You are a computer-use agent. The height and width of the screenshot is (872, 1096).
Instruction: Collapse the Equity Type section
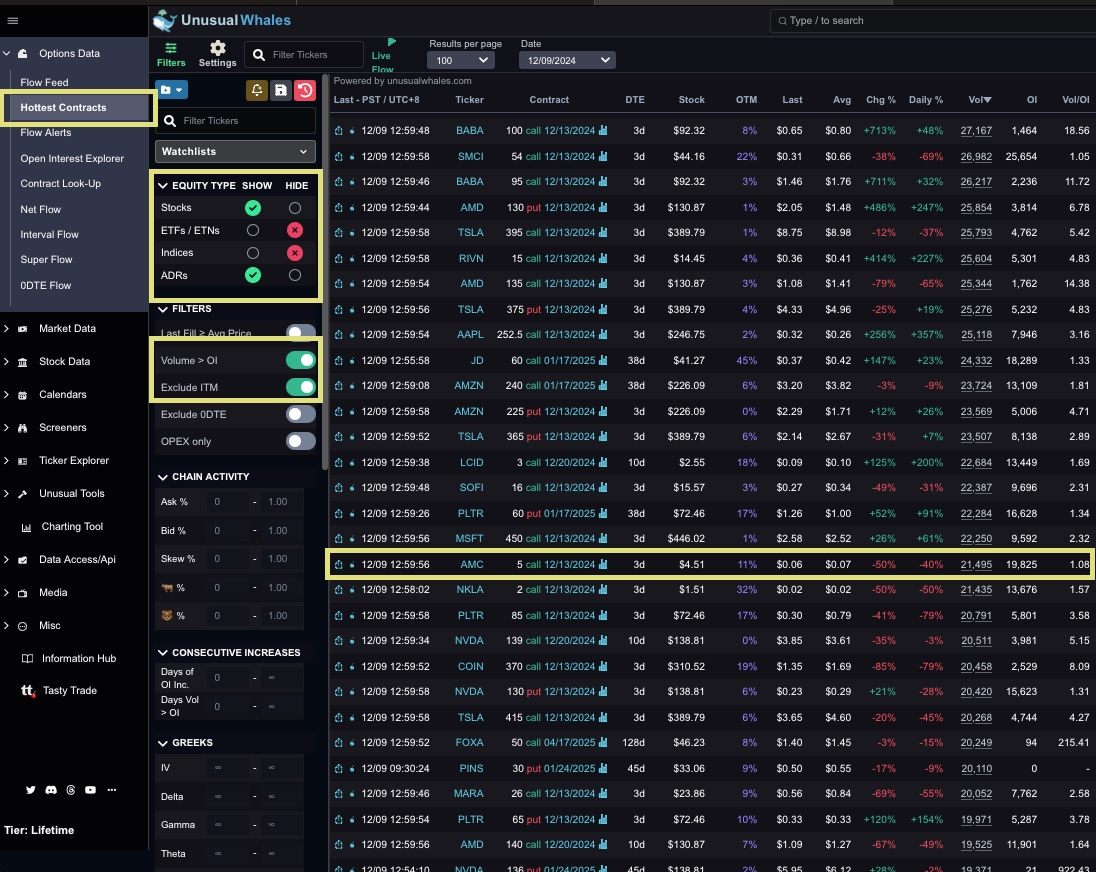pos(163,186)
